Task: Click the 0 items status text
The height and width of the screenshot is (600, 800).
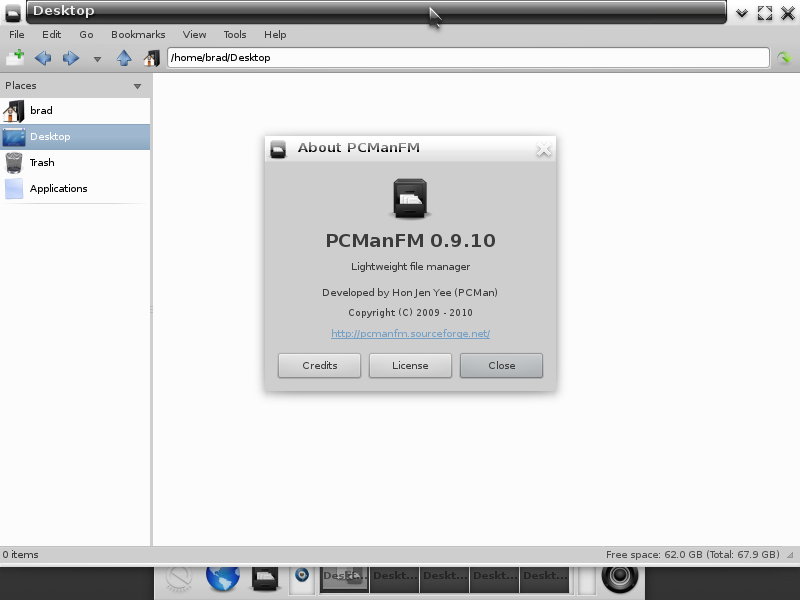Action: click(20, 554)
